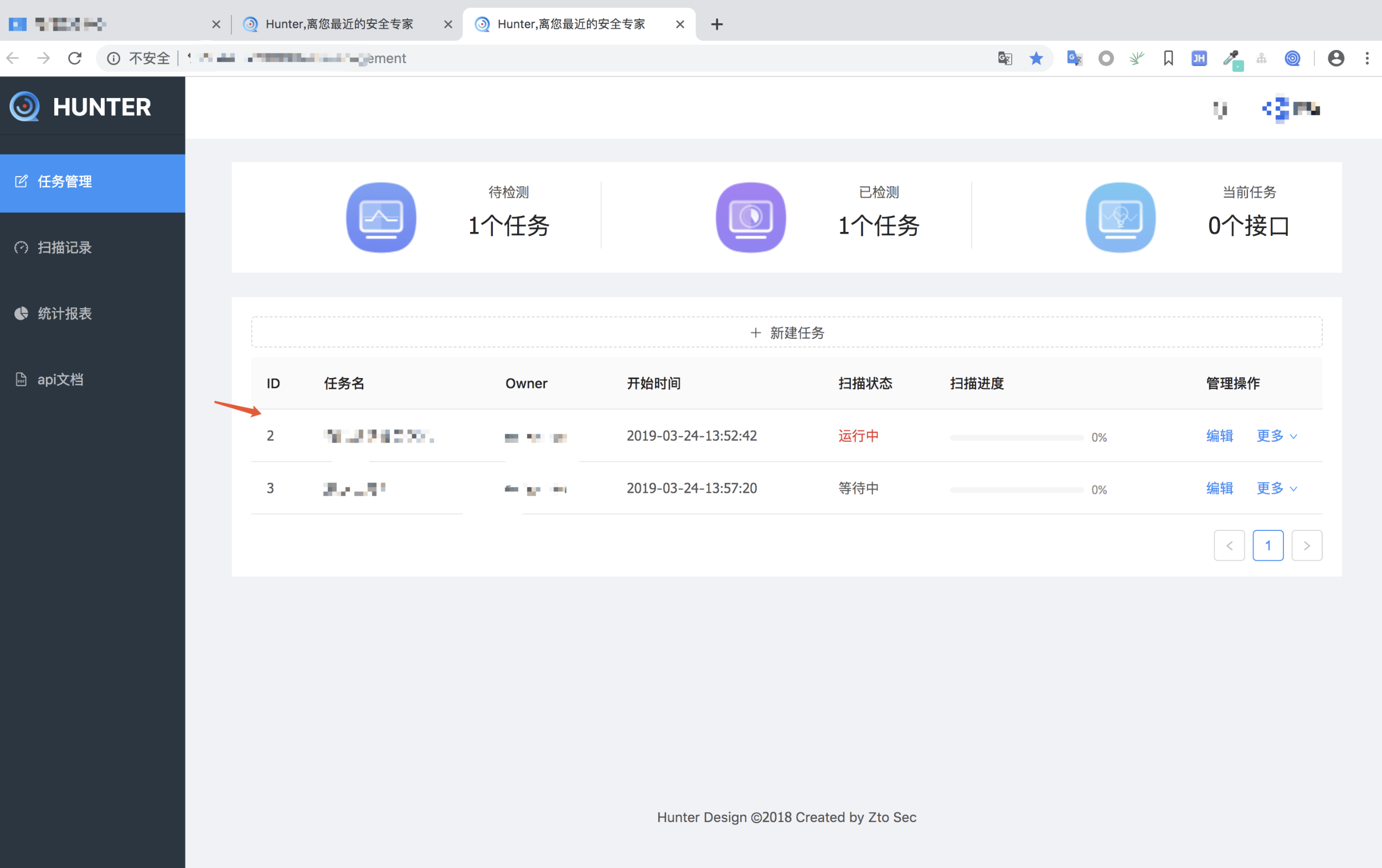Viewport: 1382px width, 868px height.
Task: Switch to second Hunter tab
Action: (347, 24)
